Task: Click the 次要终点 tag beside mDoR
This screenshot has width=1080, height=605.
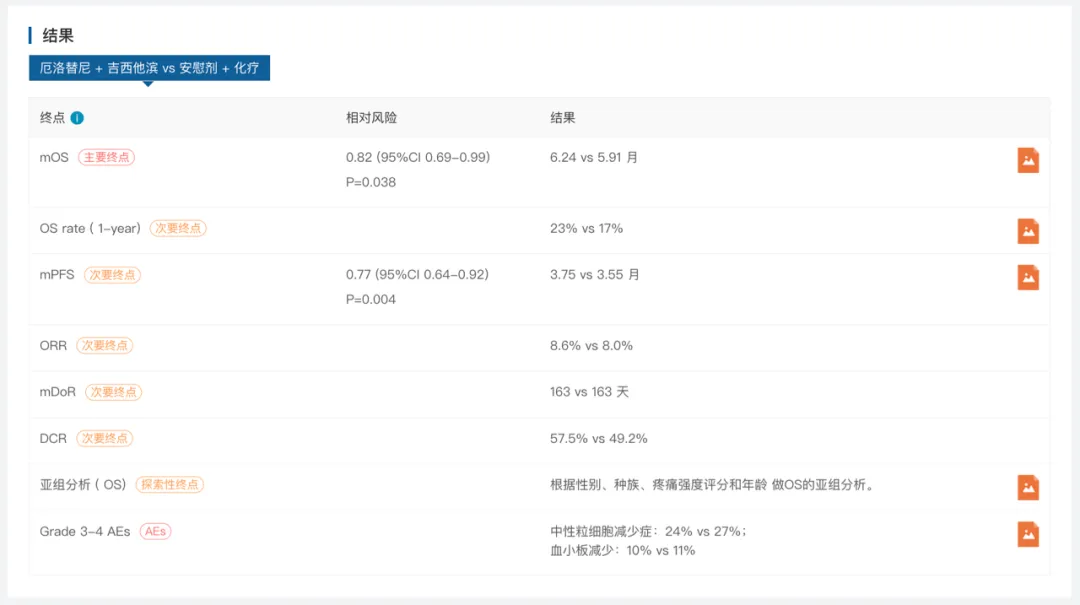Action: 113,392
